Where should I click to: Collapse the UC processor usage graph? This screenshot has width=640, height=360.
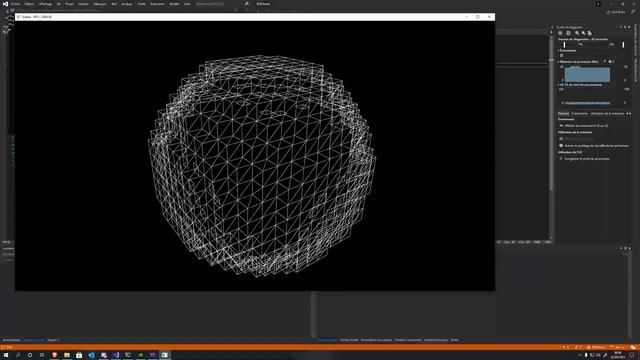tap(559, 85)
